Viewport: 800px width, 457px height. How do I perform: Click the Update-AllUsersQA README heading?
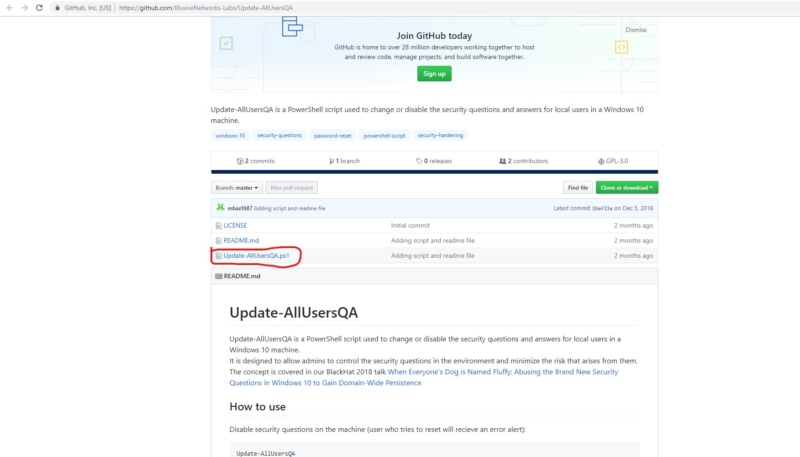coord(293,312)
